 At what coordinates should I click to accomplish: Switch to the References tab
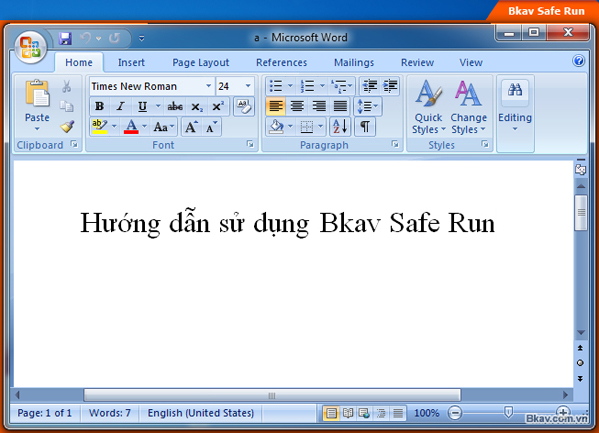[x=282, y=62]
